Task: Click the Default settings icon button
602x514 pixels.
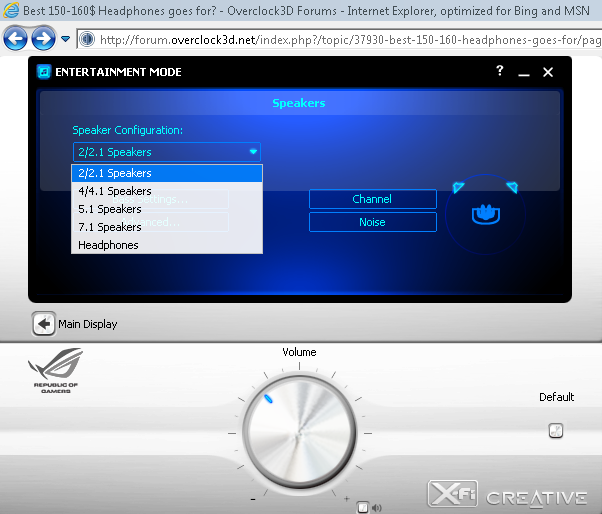Action: pos(556,431)
